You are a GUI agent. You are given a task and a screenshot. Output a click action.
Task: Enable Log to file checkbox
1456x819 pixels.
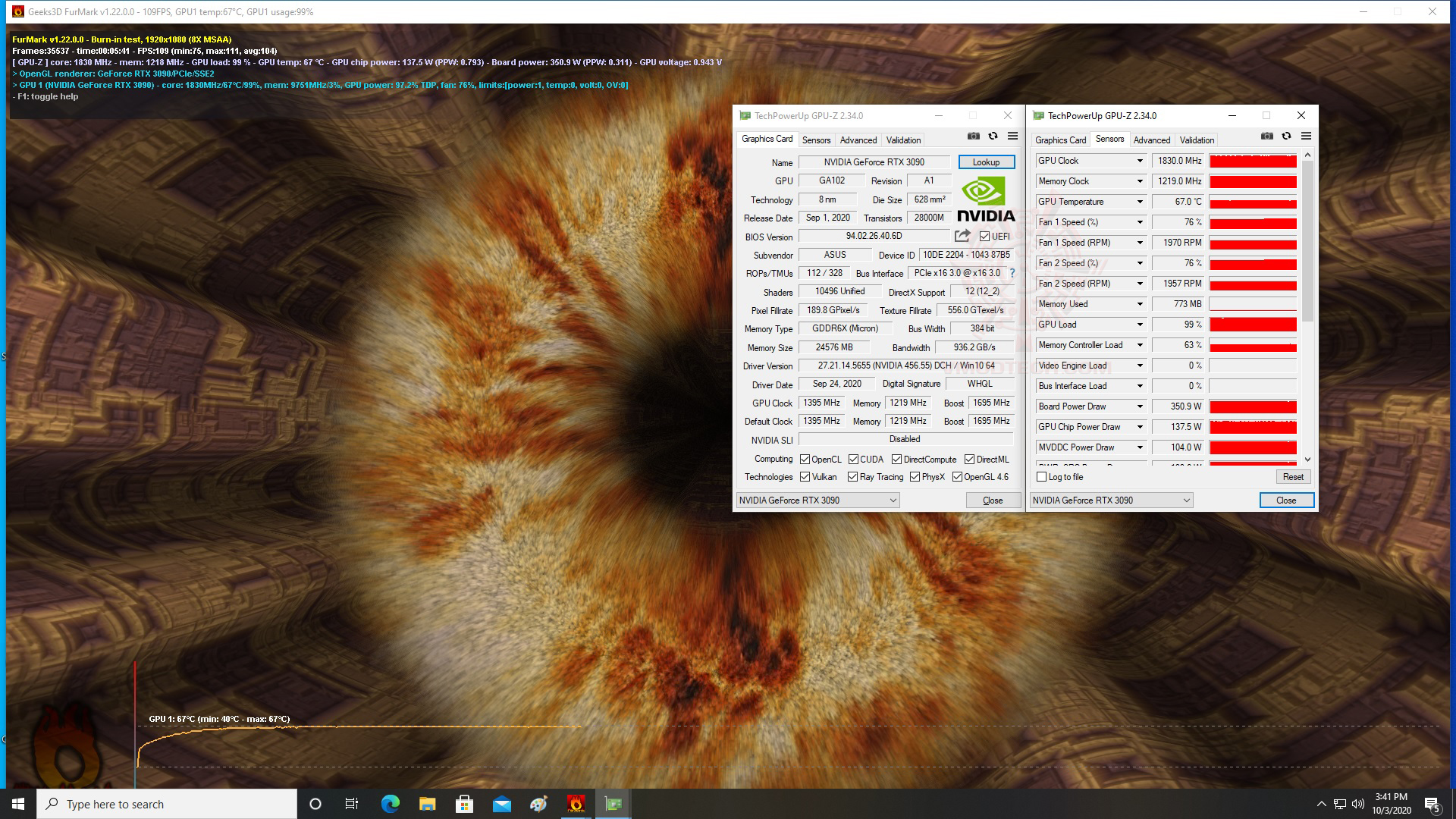coord(1042,477)
